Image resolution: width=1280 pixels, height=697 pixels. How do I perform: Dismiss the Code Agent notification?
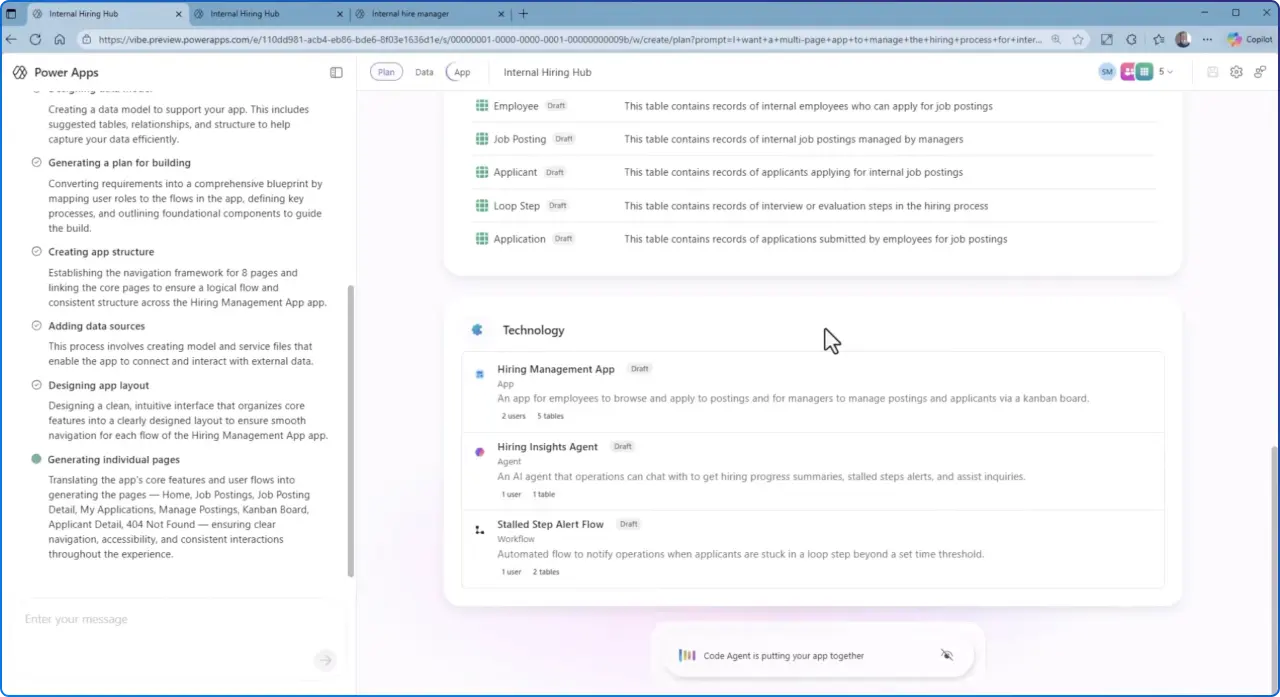pyautogui.click(x=947, y=655)
